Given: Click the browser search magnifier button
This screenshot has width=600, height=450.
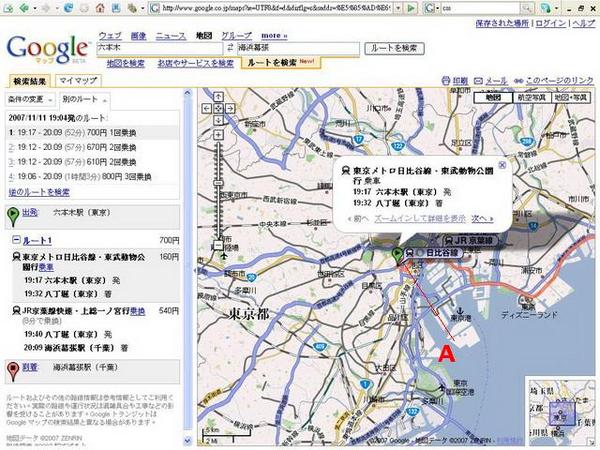Looking at the screenshot, I should pyautogui.click(x=527, y=8).
